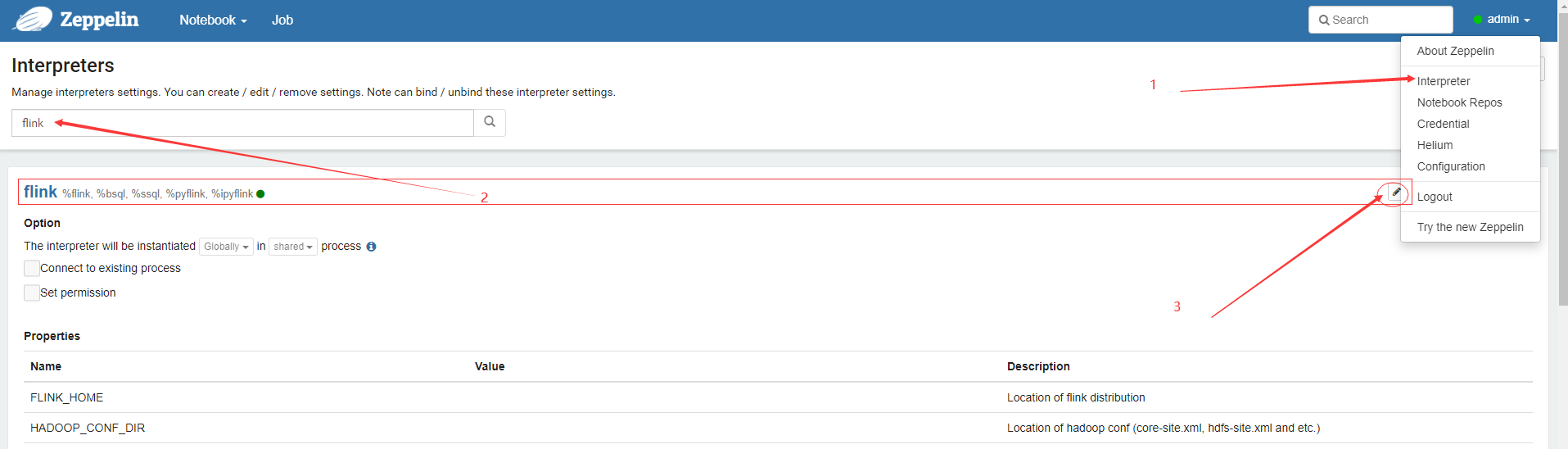1568x449 pixels.
Task: Expand the Notebook menu
Action: [213, 20]
